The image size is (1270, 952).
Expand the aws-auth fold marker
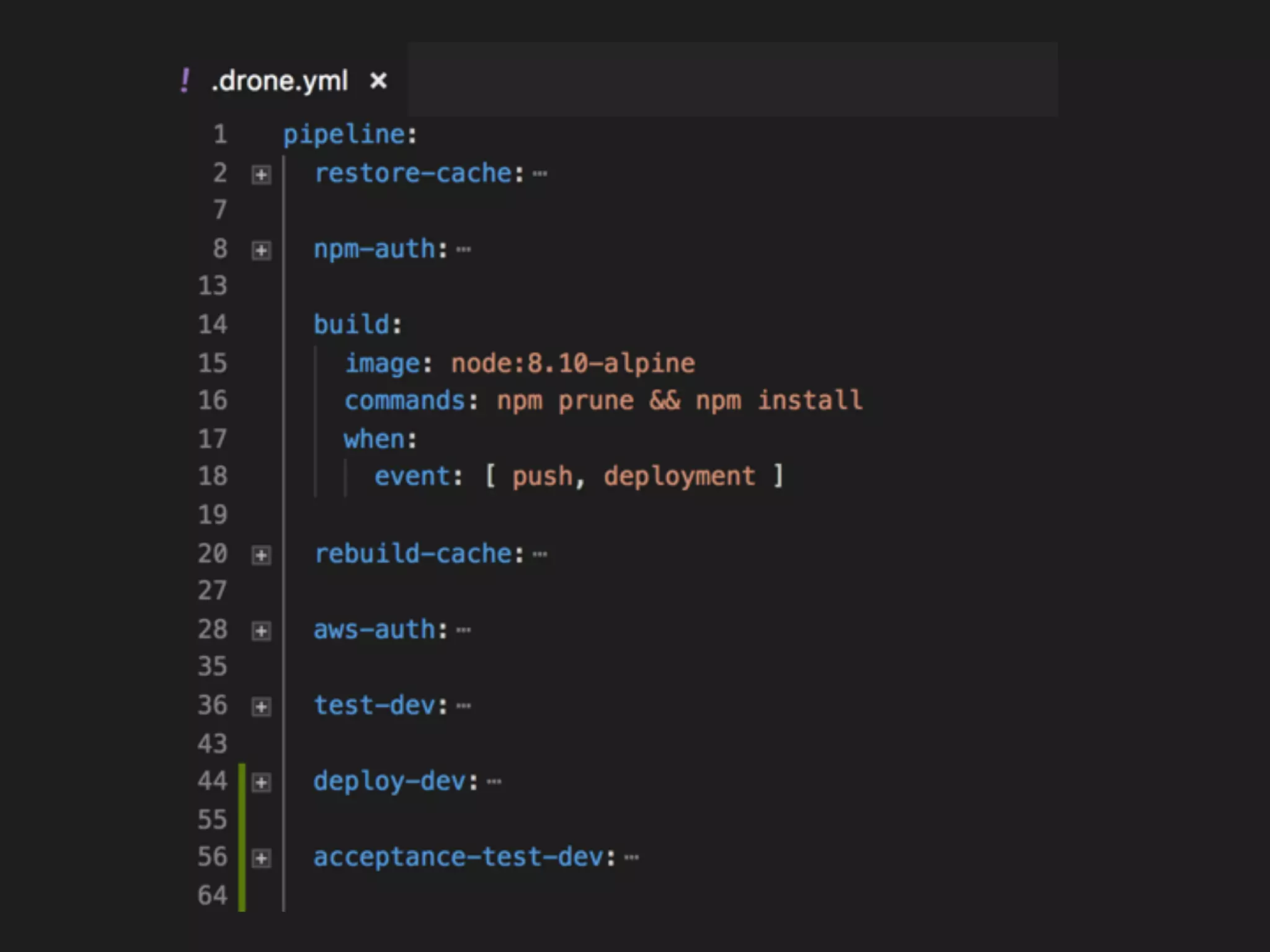click(x=261, y=631)
